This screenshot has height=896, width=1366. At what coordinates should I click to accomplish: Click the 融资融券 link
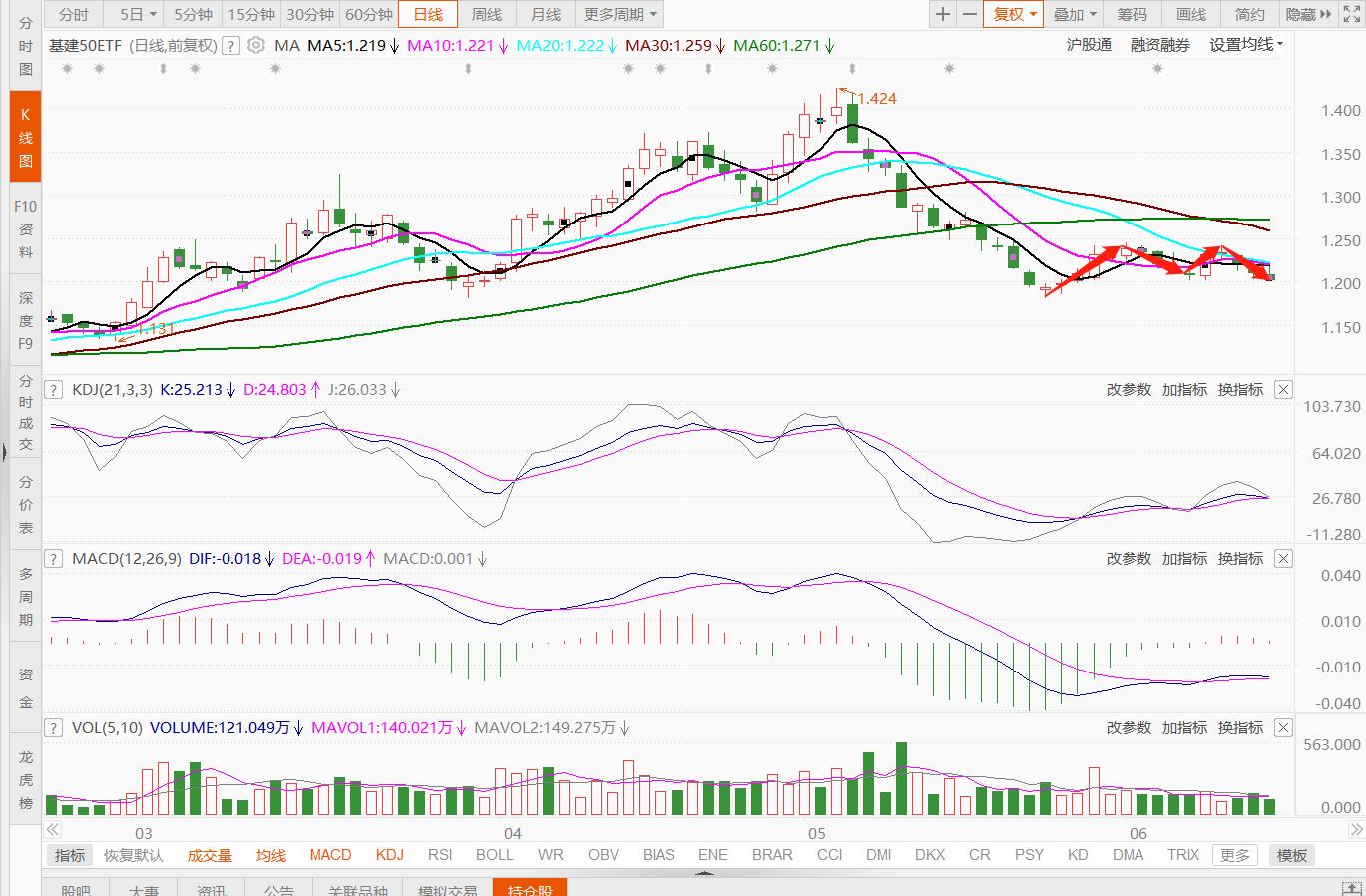tap(1159, 45)
